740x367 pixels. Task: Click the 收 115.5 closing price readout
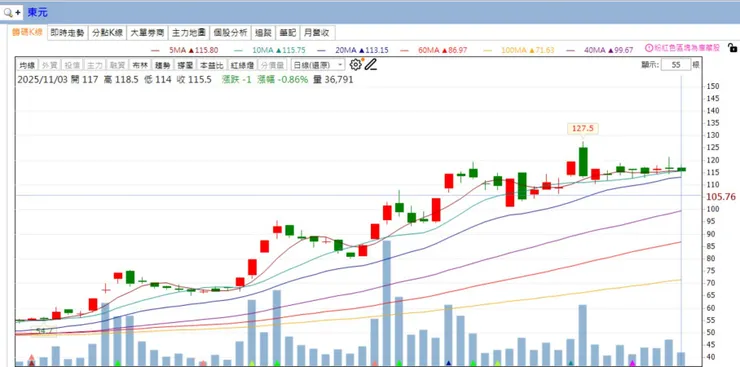194,80
